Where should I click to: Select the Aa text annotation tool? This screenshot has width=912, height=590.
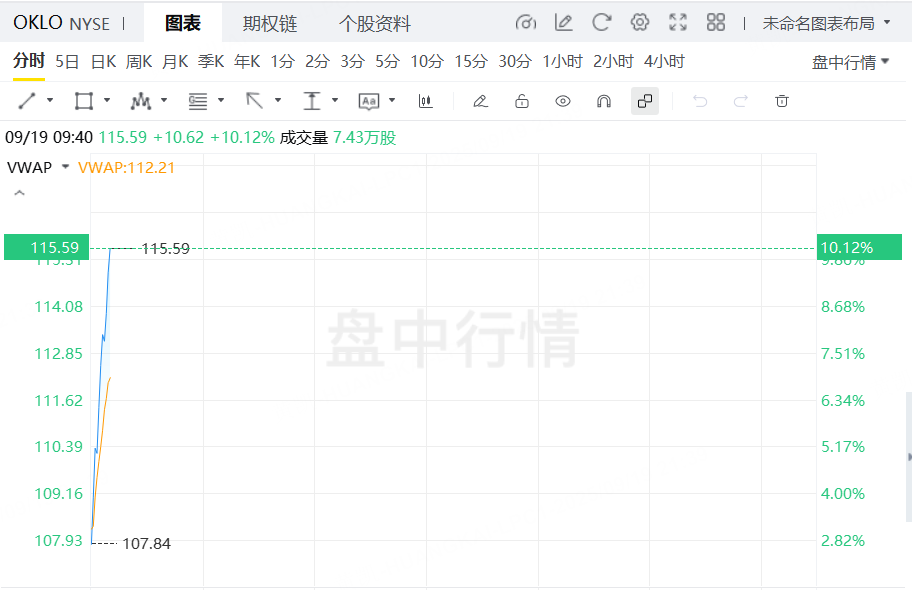coord(369,102)
